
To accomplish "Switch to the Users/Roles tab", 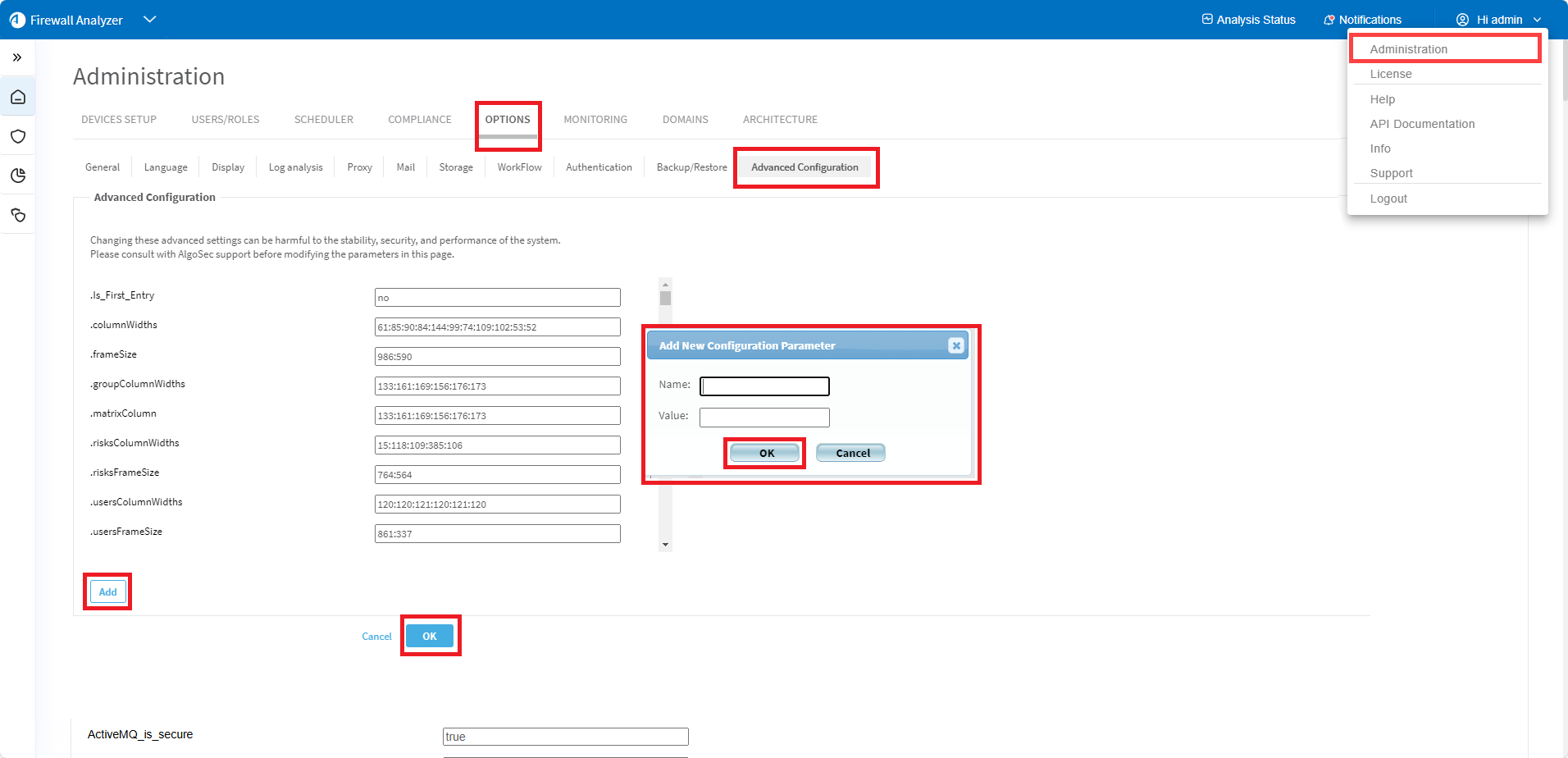I will point(225,120).
